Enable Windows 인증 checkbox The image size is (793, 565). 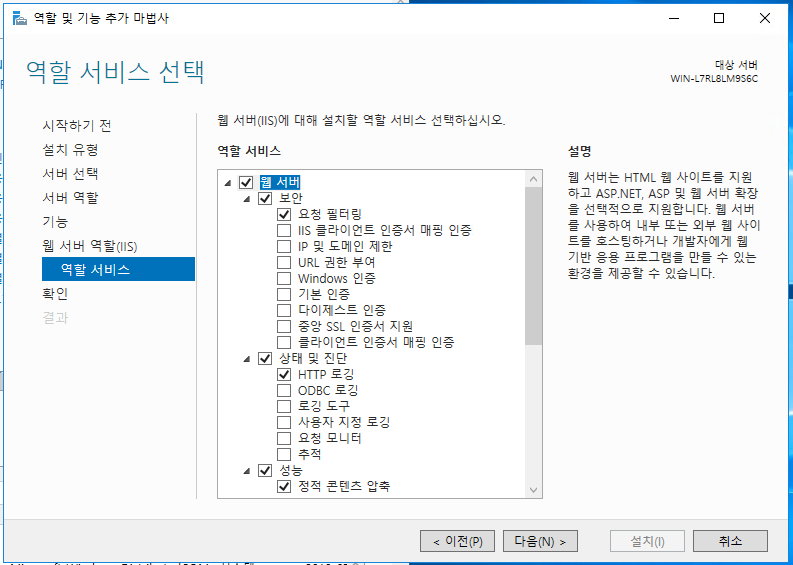284,278
